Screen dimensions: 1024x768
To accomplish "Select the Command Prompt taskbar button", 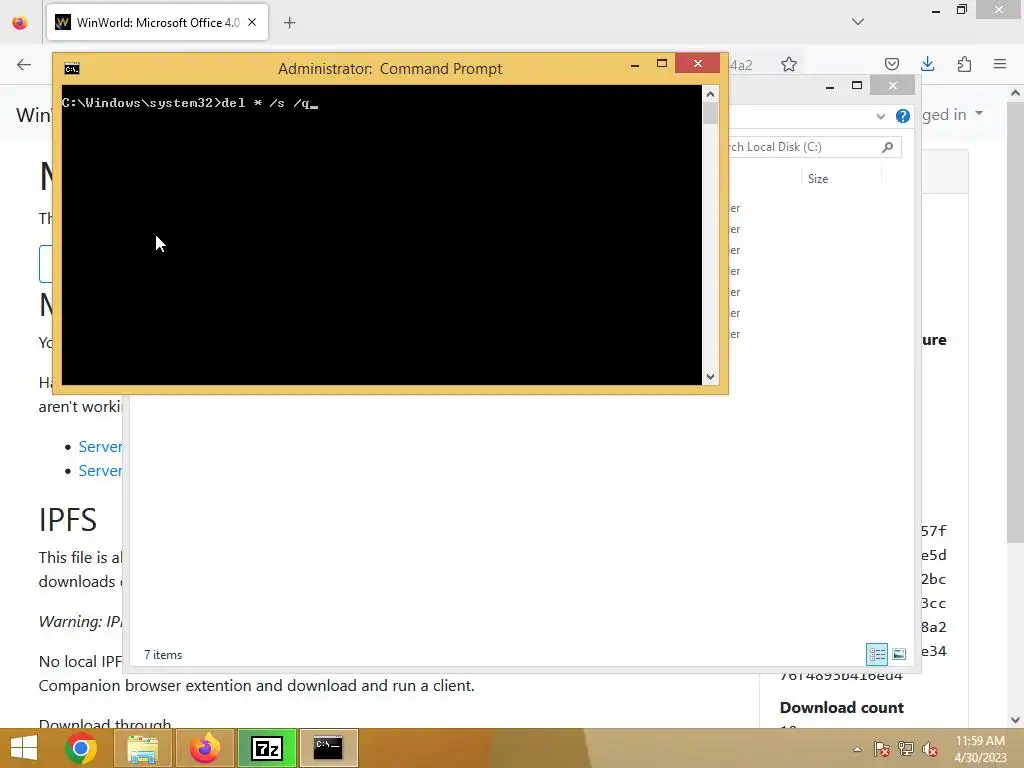I will [x=328, y=748].
